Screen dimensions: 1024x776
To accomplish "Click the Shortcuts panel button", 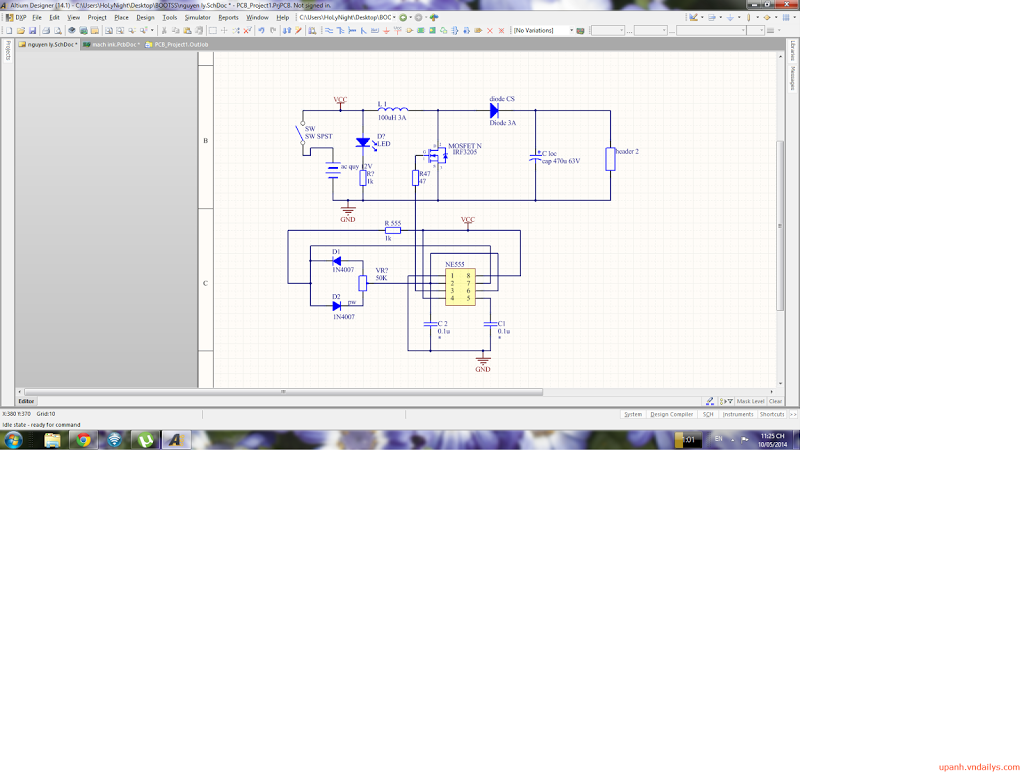I will coord(772,414).
